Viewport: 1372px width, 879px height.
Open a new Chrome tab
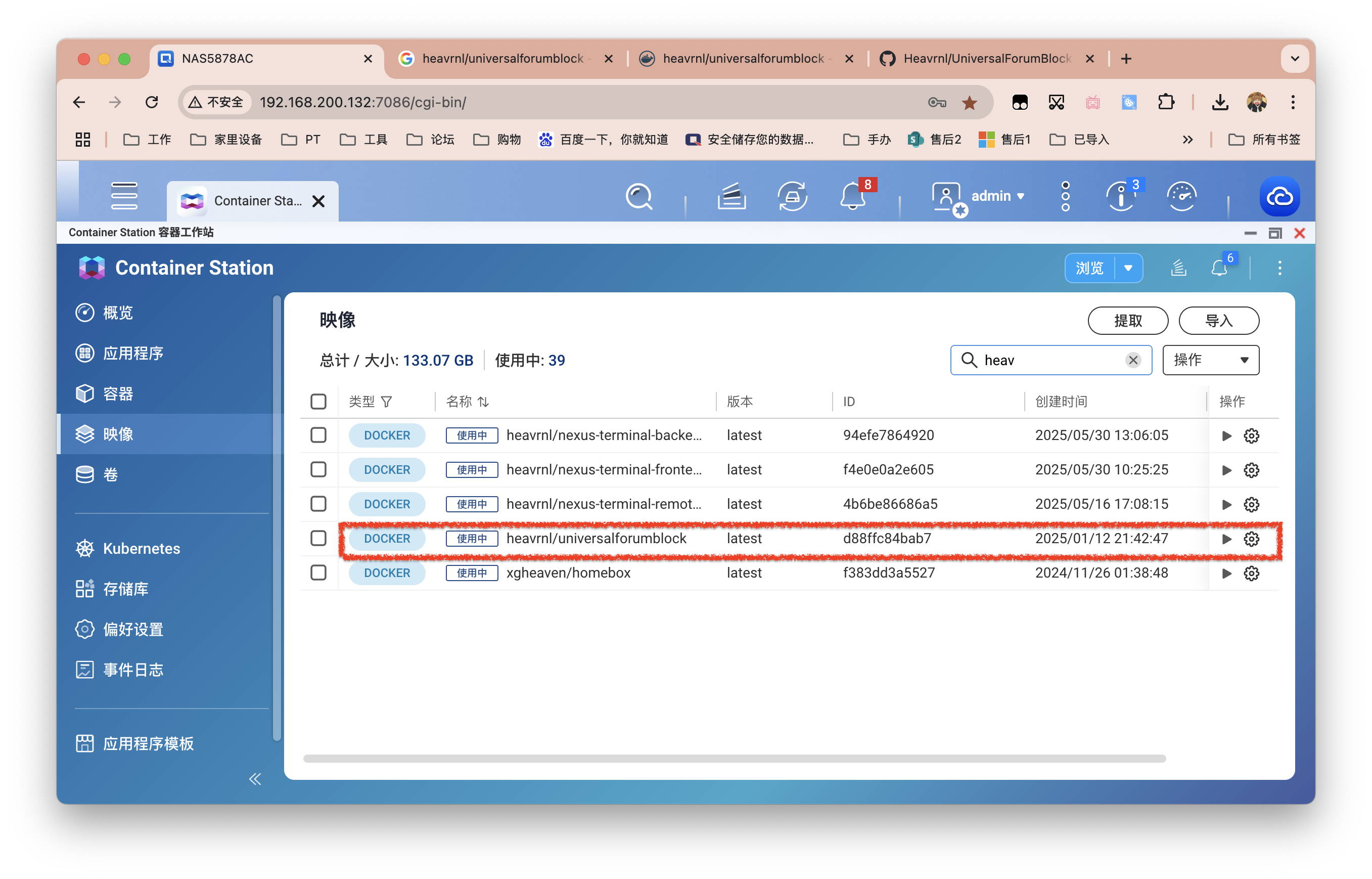click(1126, 59)
